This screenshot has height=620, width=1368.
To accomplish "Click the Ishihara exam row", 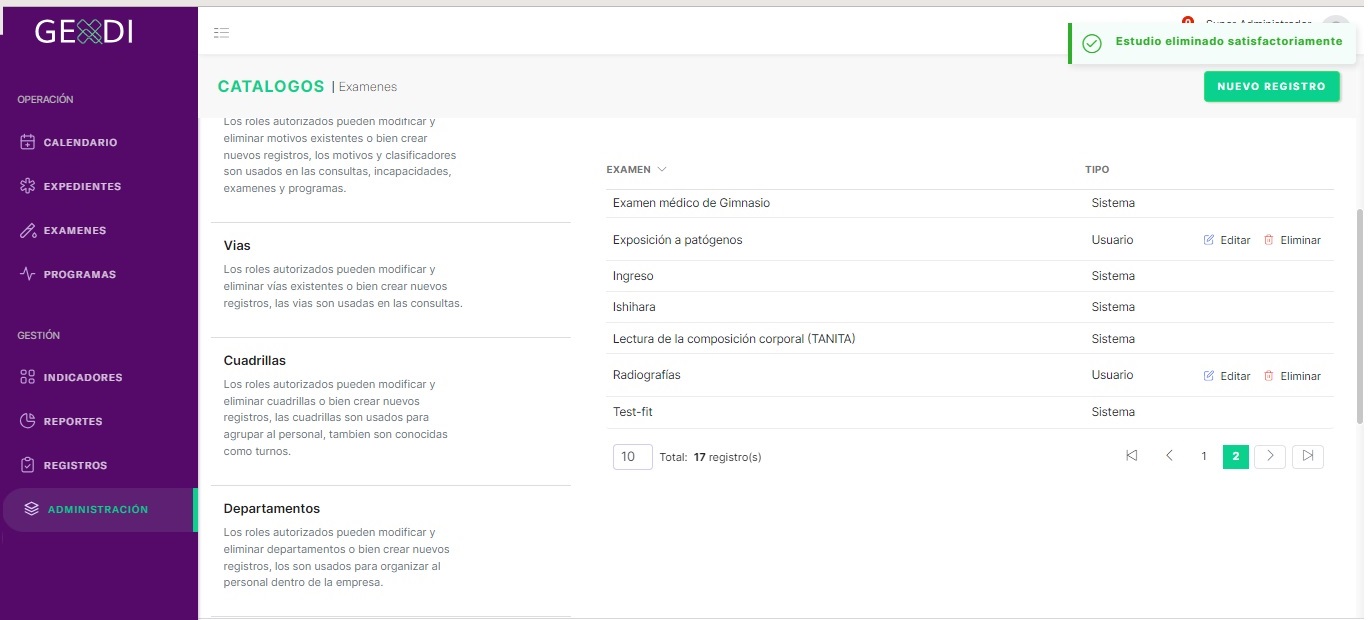I will tap(970, 307).
